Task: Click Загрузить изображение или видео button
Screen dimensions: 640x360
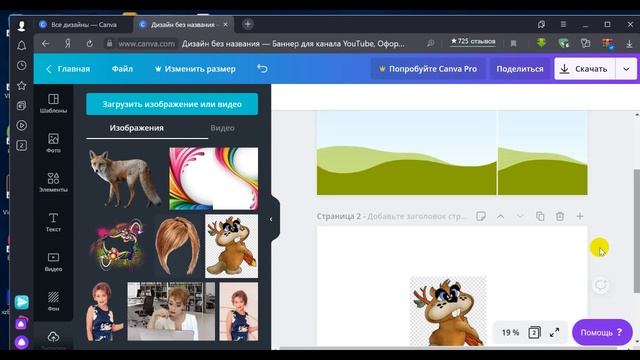Action: pyautogui.click(x=172, y=104)
